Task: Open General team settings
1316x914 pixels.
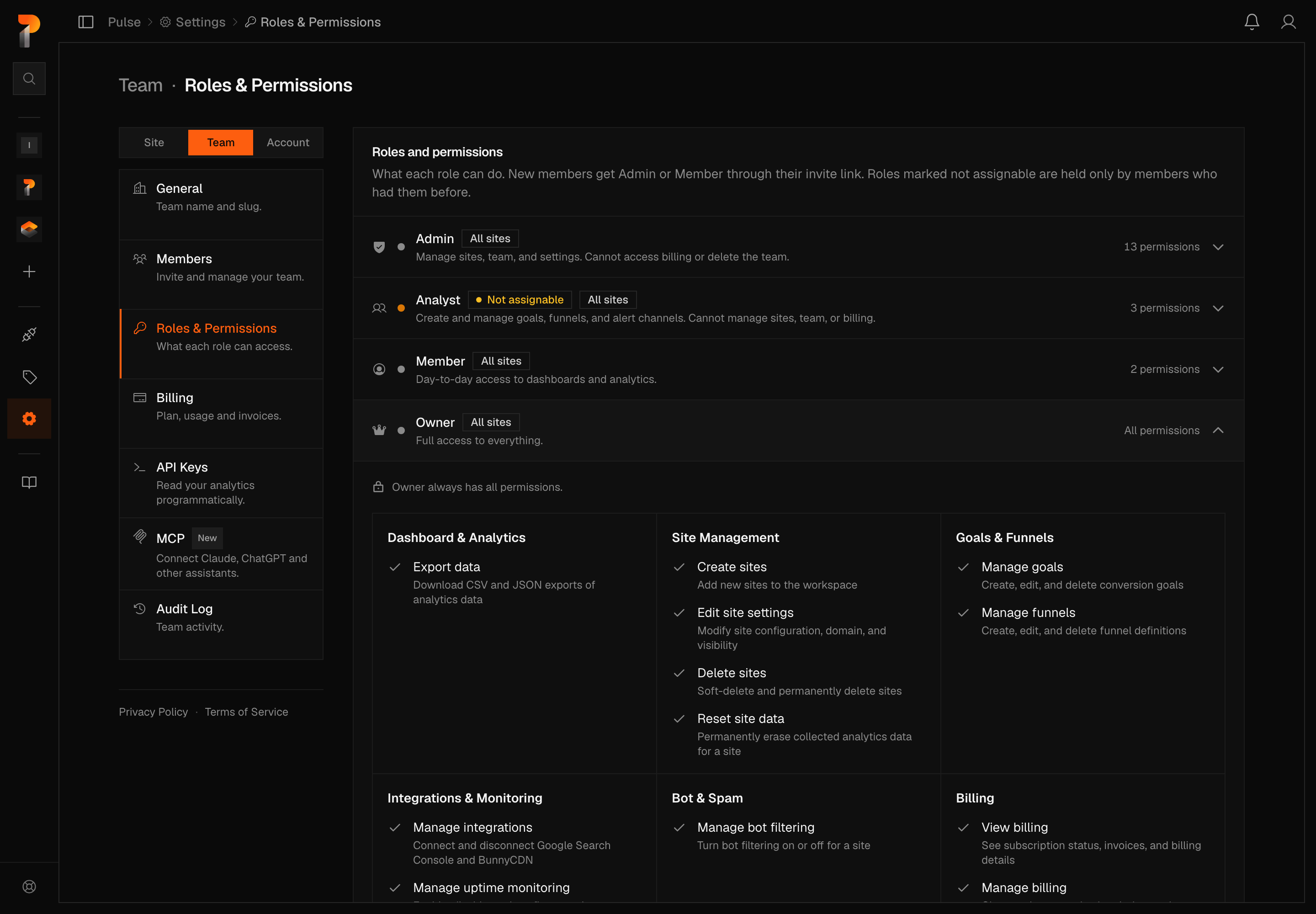Action: (x=221, y=204)
